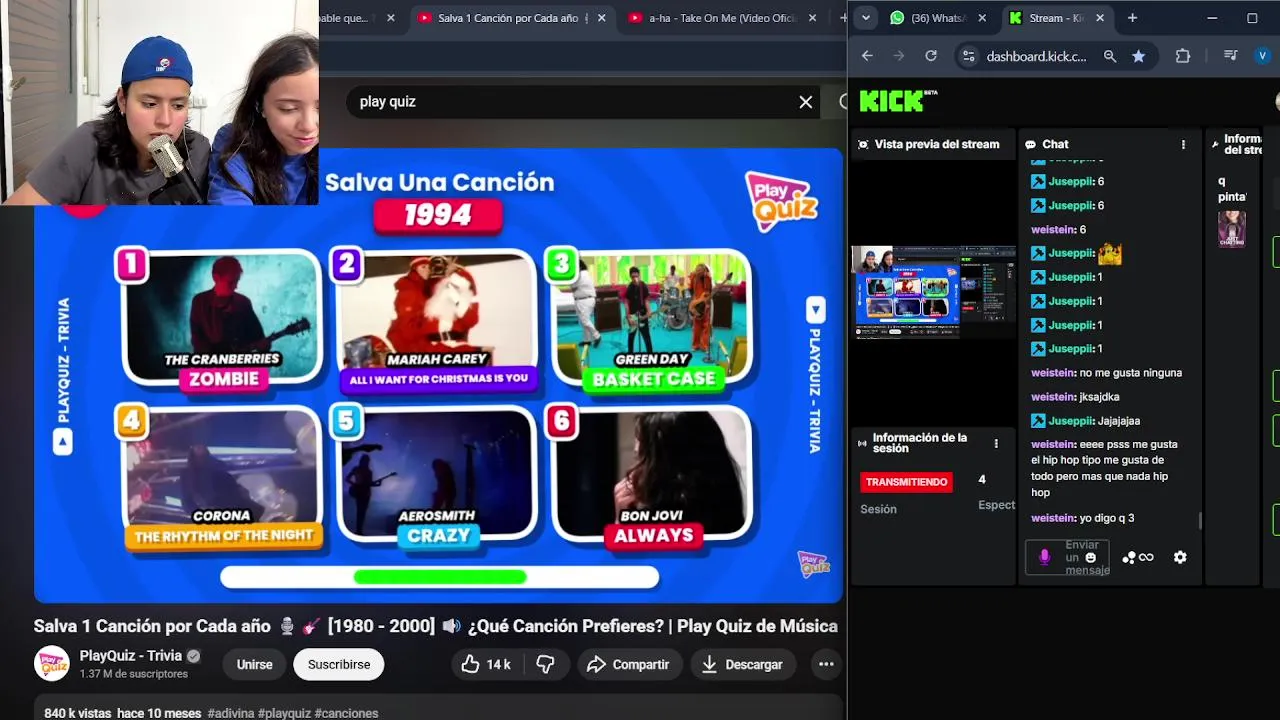Click the Compartir button
Screen dimensions: 1280x720
coord(628,664)
